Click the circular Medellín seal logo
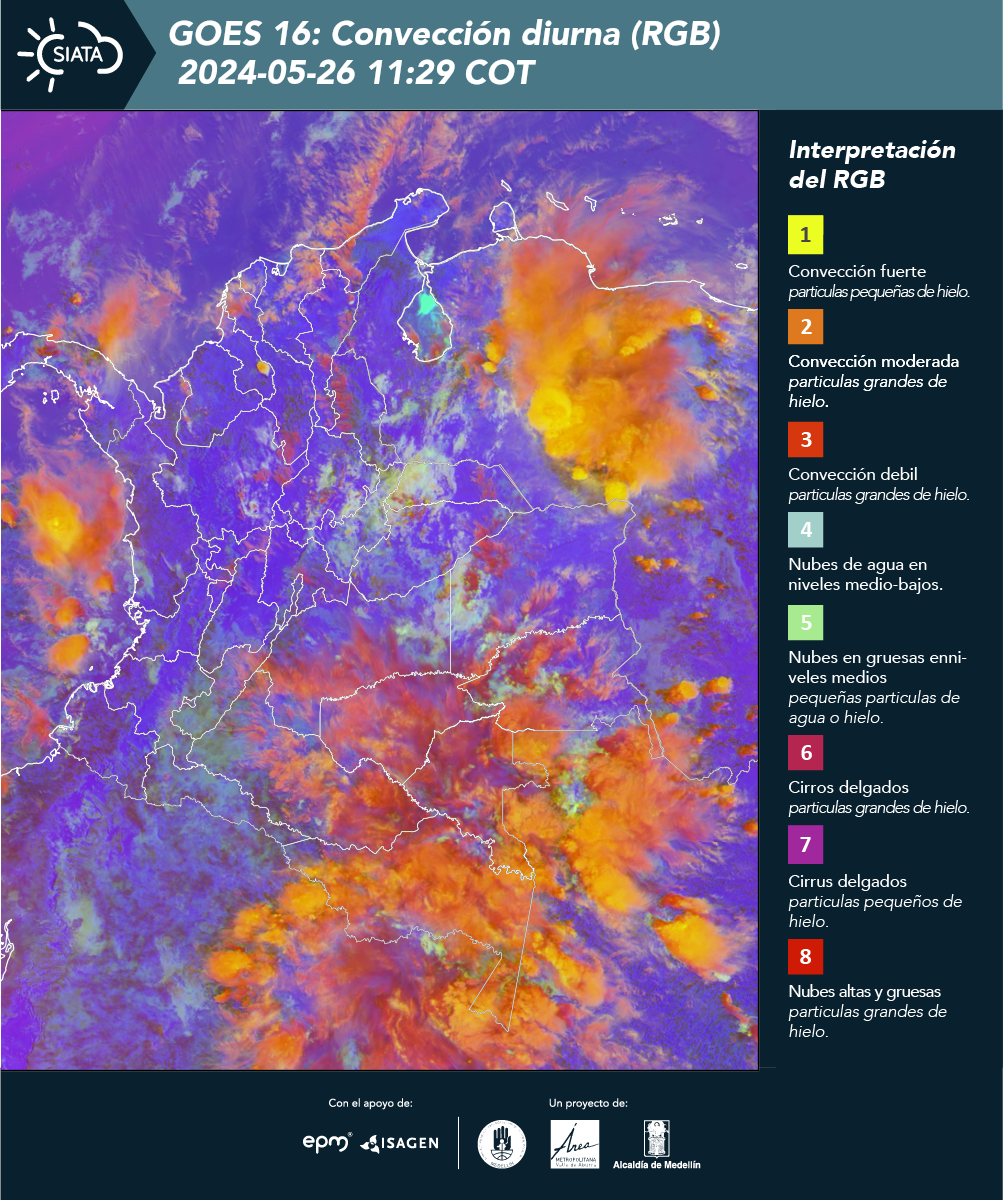 502,1143
